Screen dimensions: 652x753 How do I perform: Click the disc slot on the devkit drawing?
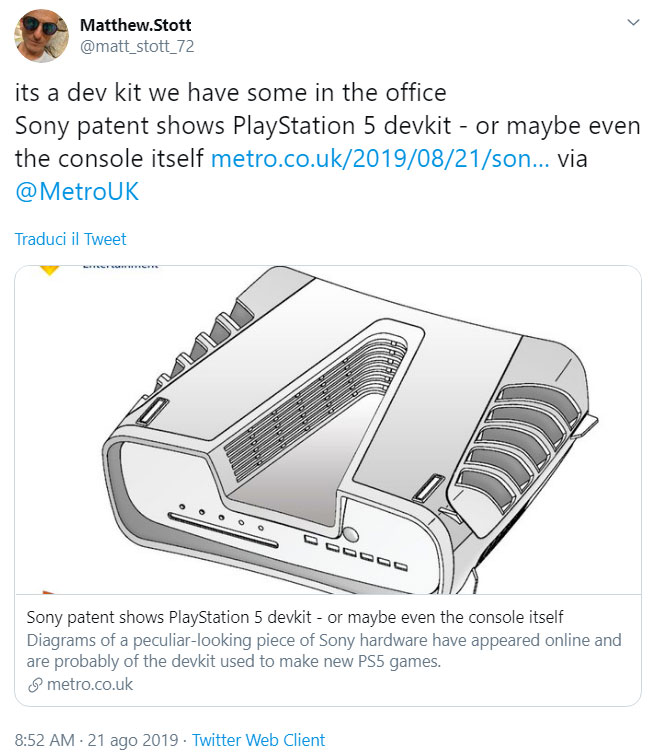(223, 530)
